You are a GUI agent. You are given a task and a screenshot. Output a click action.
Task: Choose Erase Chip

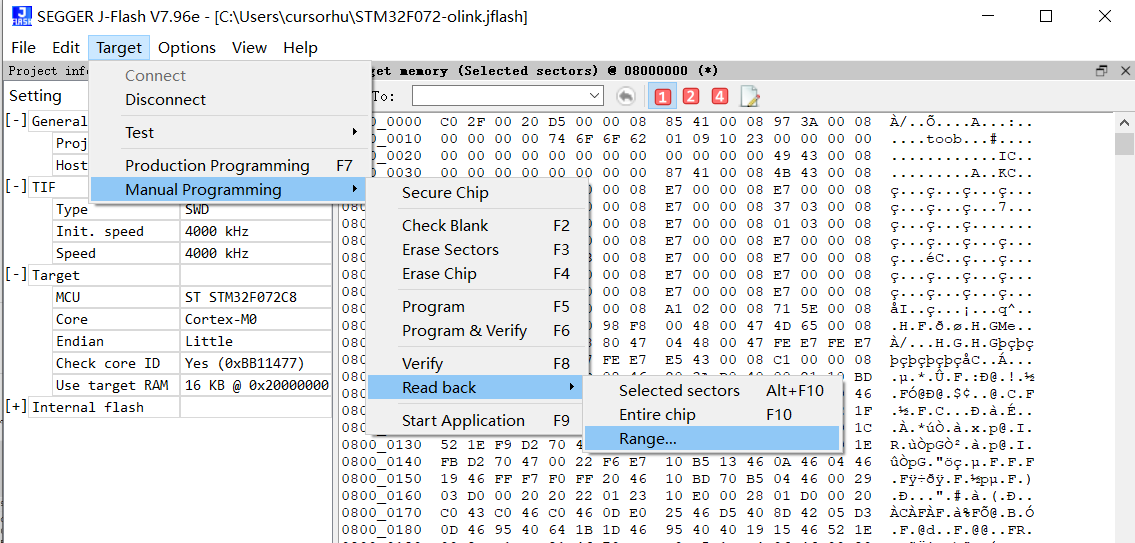point(475,274)
